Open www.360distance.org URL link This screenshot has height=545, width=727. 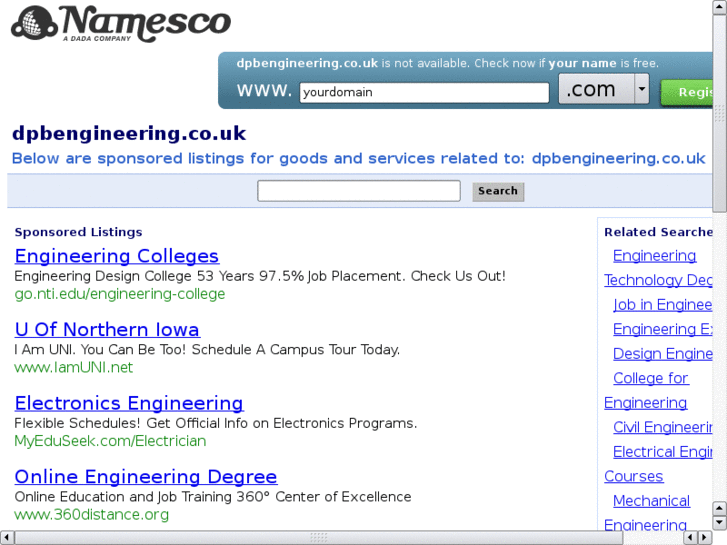coord(91,514)
